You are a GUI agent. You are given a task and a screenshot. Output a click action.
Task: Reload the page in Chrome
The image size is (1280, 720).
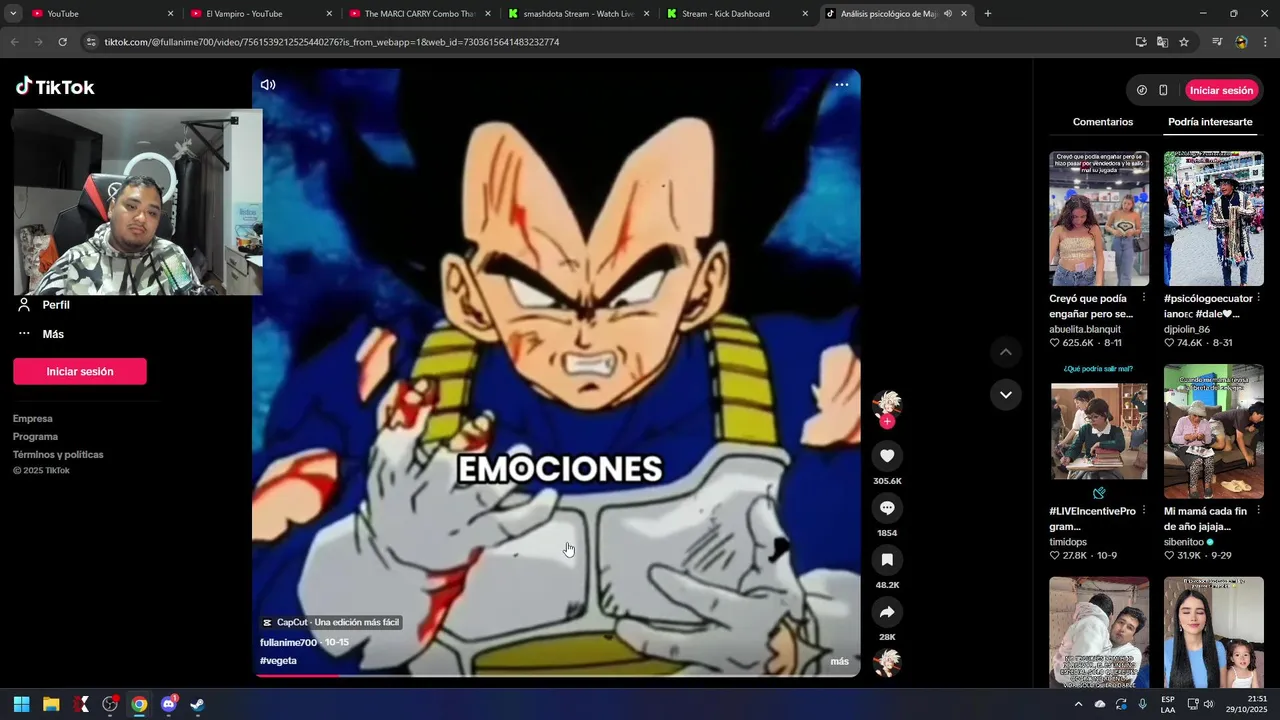[x=62, y=42]
